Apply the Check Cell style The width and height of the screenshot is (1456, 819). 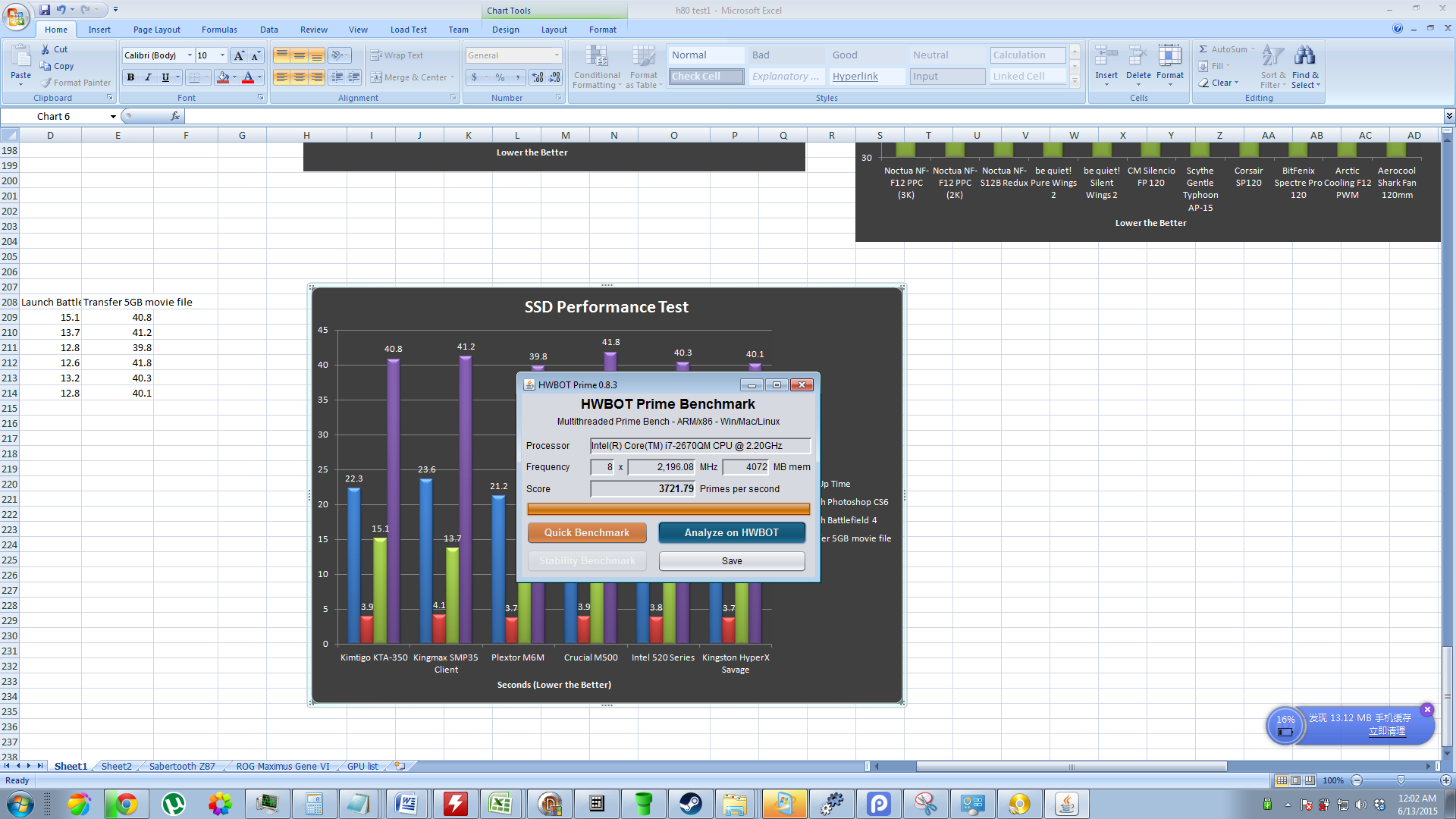click(706, 77)
